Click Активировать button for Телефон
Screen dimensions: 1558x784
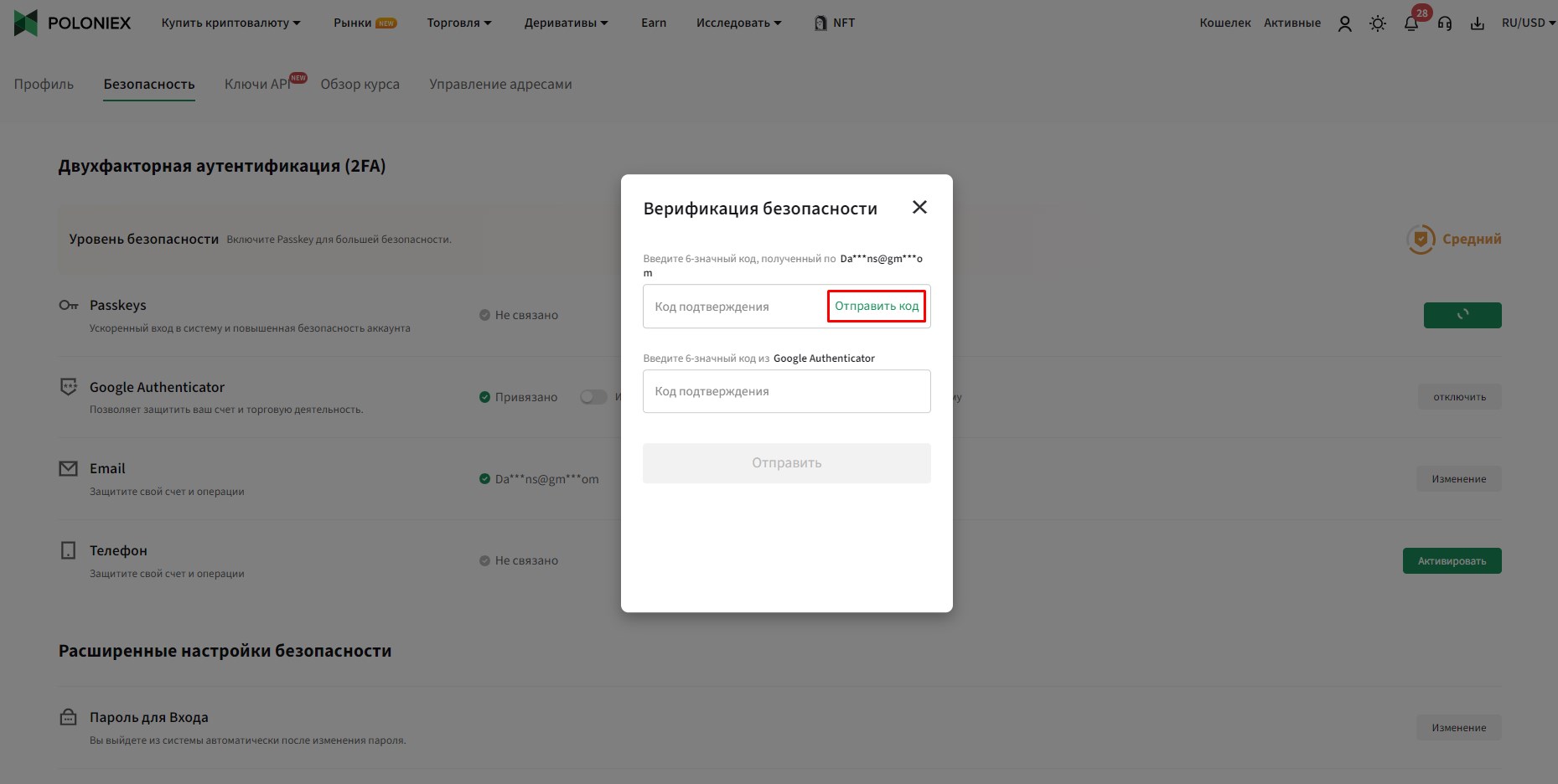[x=1452, y=561]
